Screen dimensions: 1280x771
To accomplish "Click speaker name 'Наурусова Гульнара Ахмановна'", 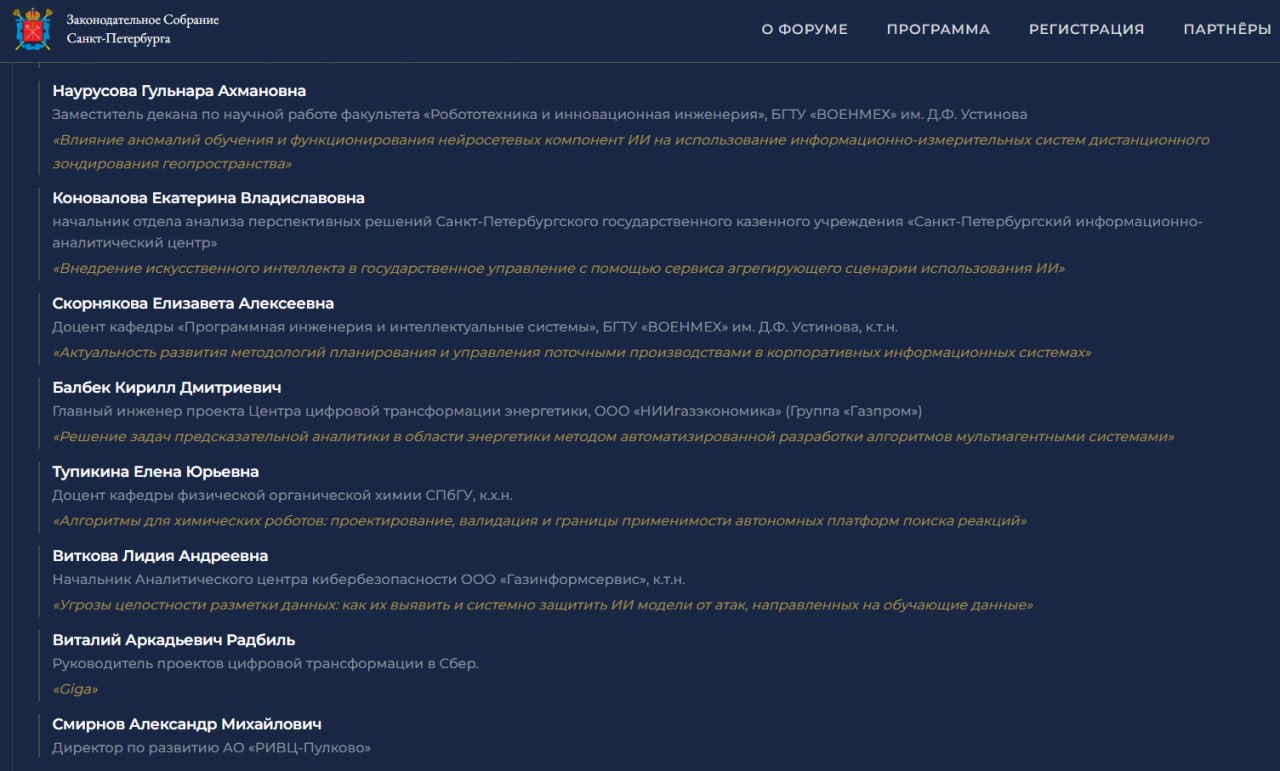I will pos(179,91).
